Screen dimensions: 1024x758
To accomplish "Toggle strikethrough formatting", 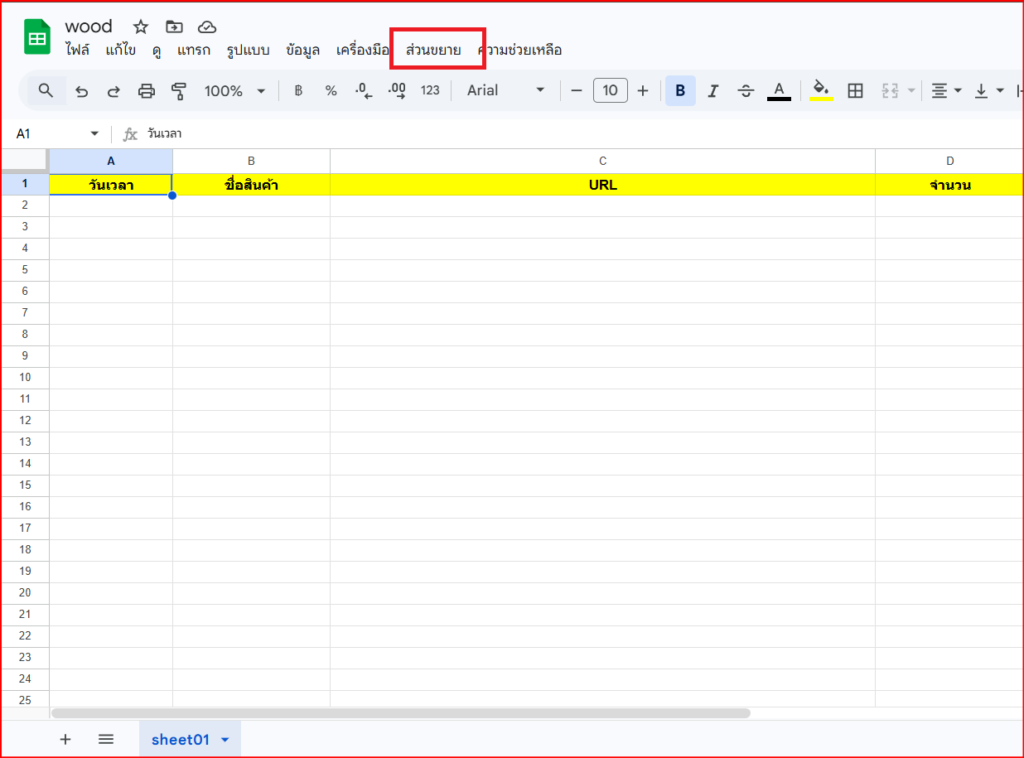I will click(746, 91).
